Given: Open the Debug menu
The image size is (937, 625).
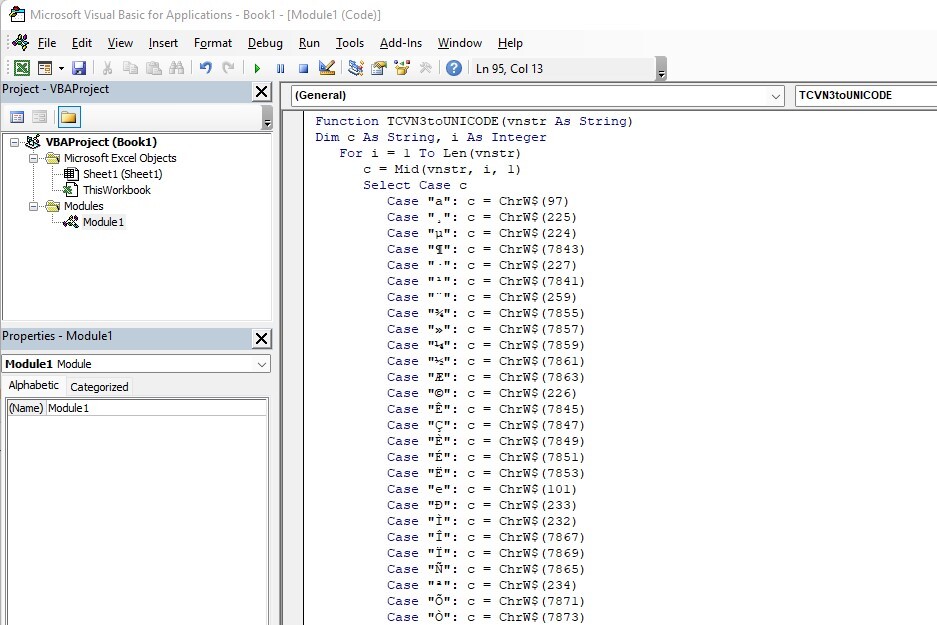Looking at the screenshot, I should coord(265,43).
